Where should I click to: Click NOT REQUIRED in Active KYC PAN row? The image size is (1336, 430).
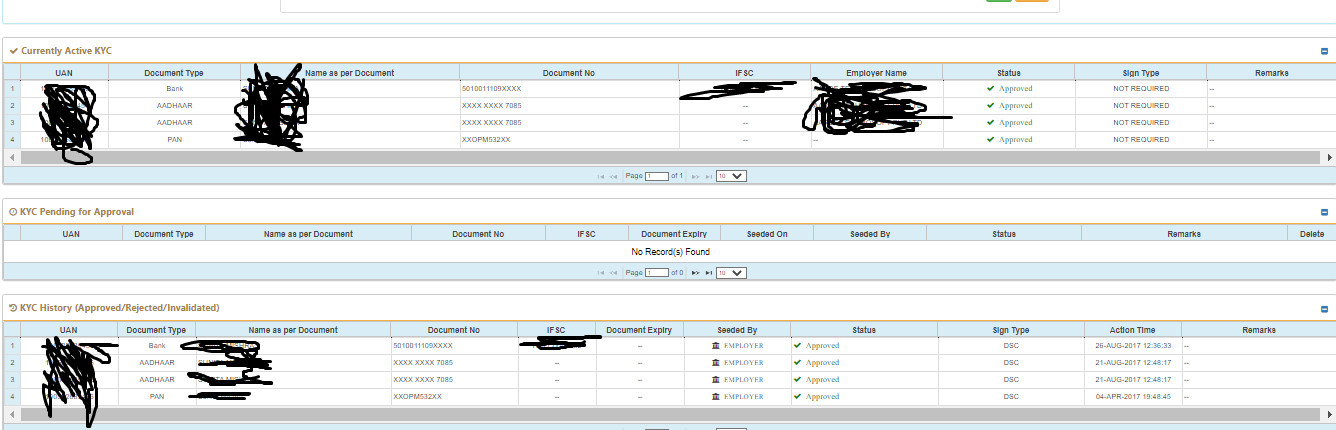[1141, 140]
